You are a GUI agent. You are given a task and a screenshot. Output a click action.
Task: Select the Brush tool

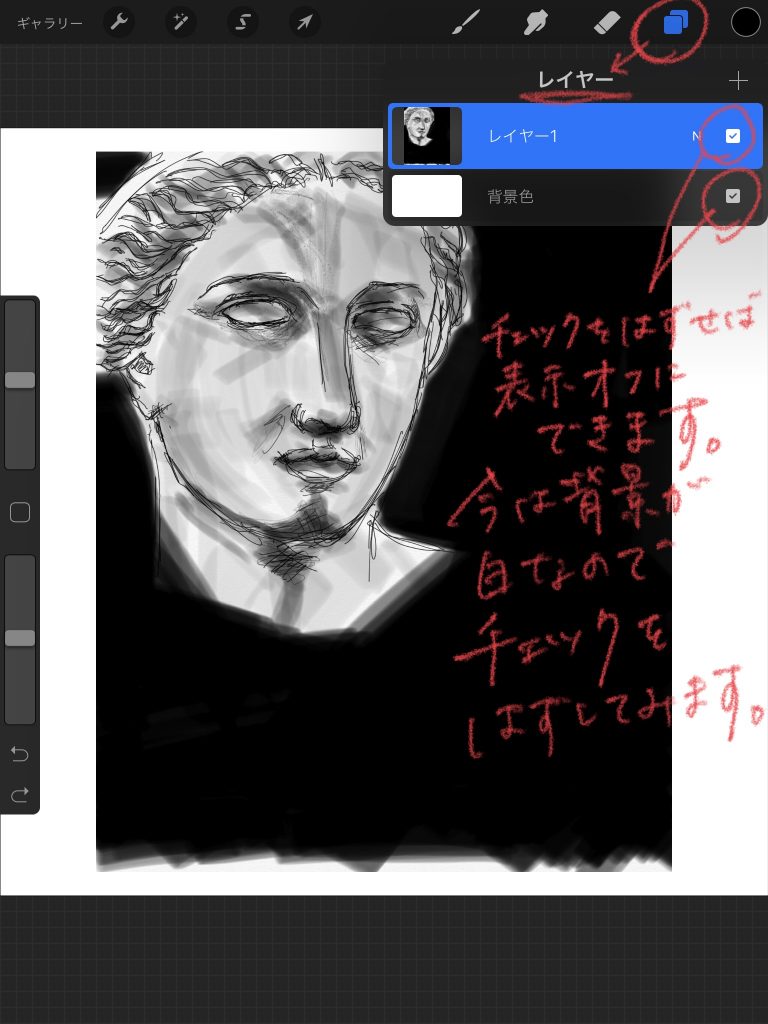(466, 23)
